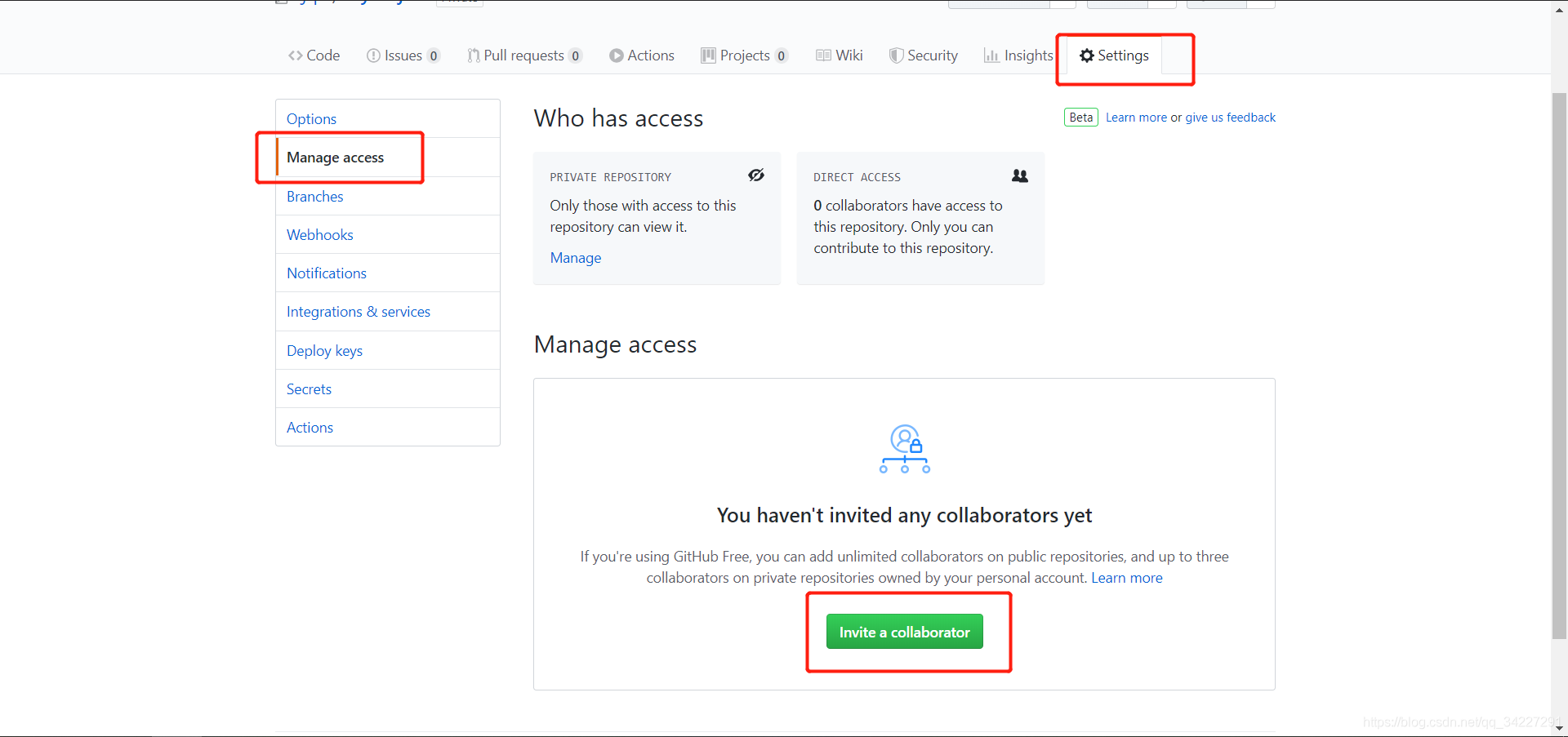1568x737 pixels.
Task: Click the Code brackets icon
Action: tap(295, 55)
